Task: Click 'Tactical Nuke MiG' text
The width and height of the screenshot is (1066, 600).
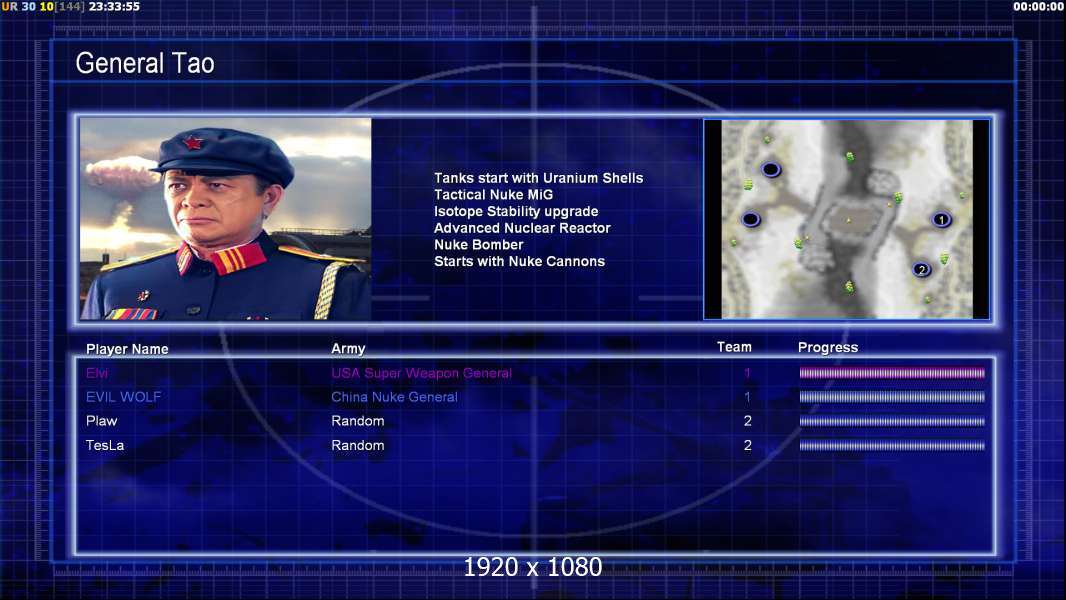Action: point(494,194)
